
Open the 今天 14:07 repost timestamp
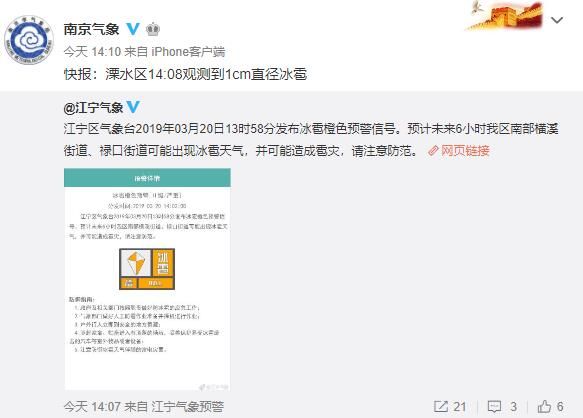pos(92,406)
